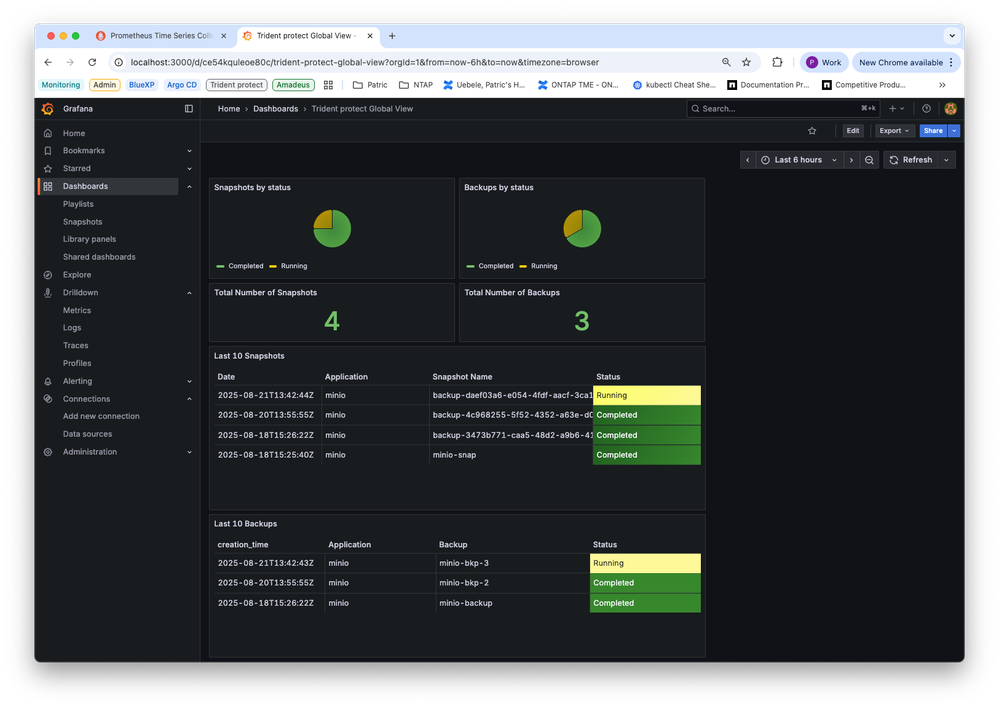Open the user profile avatar
This screenshot has height=708, width=999.
[950, 109]
